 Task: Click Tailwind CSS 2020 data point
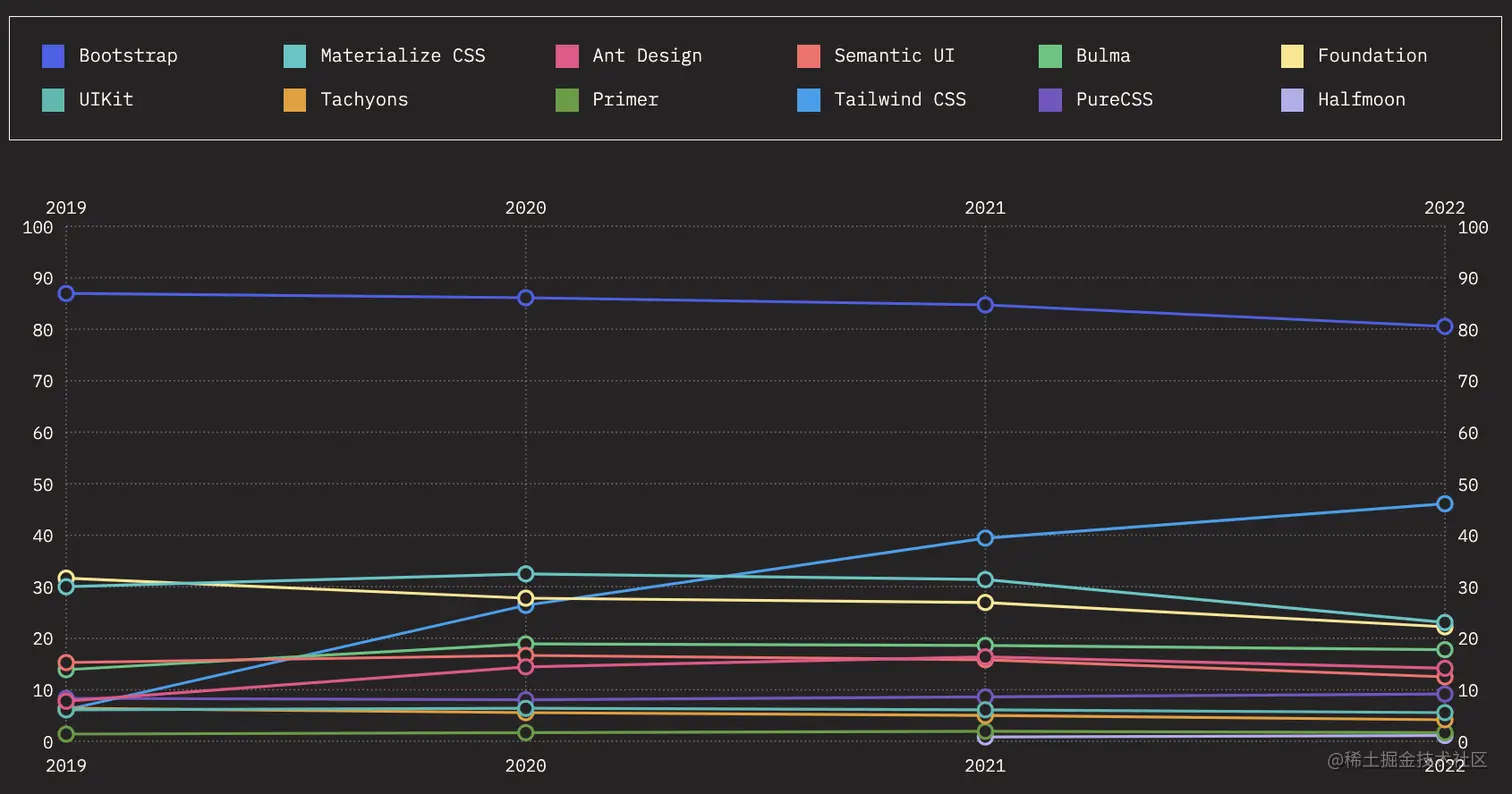526,605
